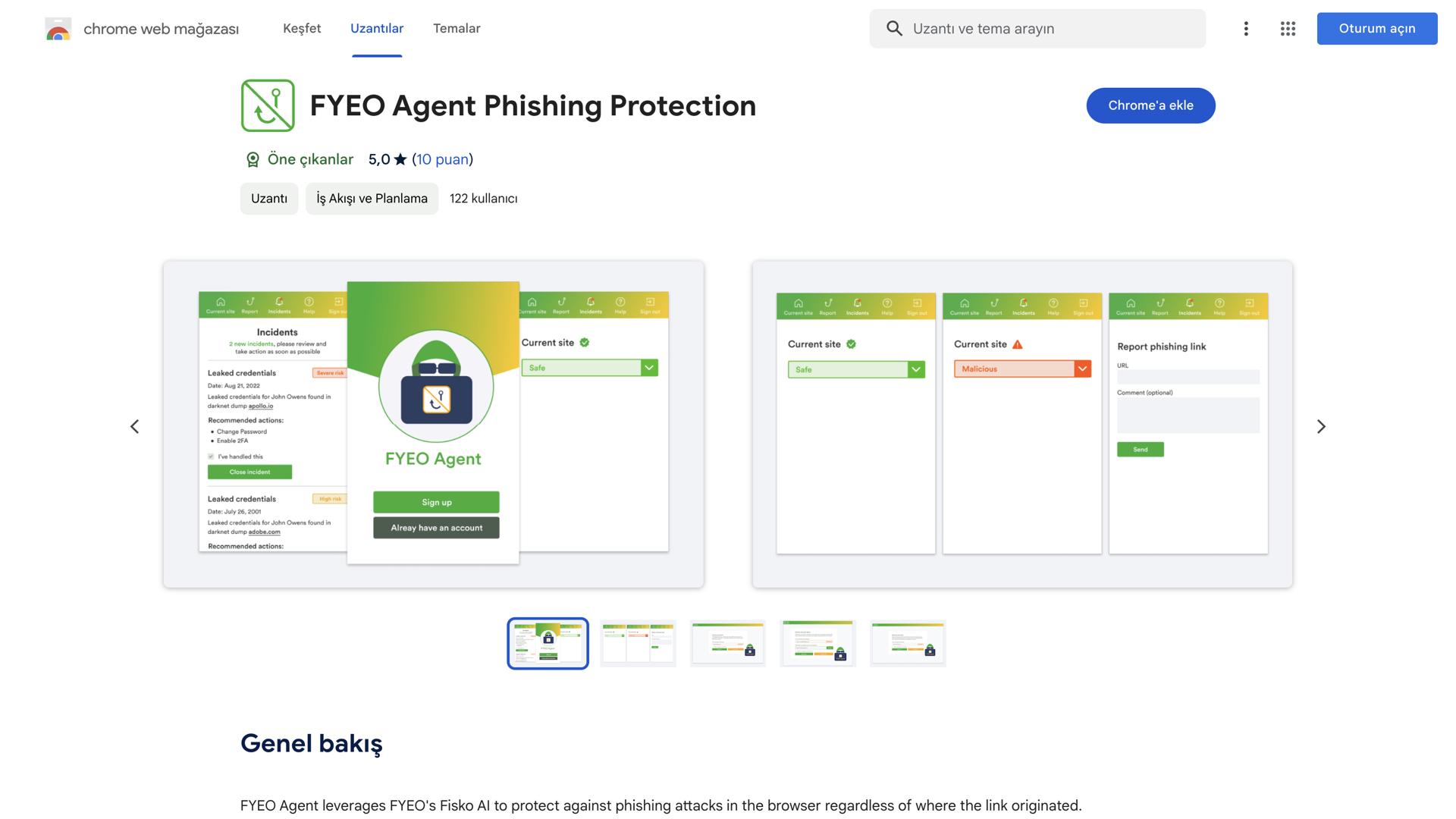Image resolution: width=1456 pixels, height=819 pixels.
Task: Click the Chrome'a ekle button
Action: (1150, 105)
